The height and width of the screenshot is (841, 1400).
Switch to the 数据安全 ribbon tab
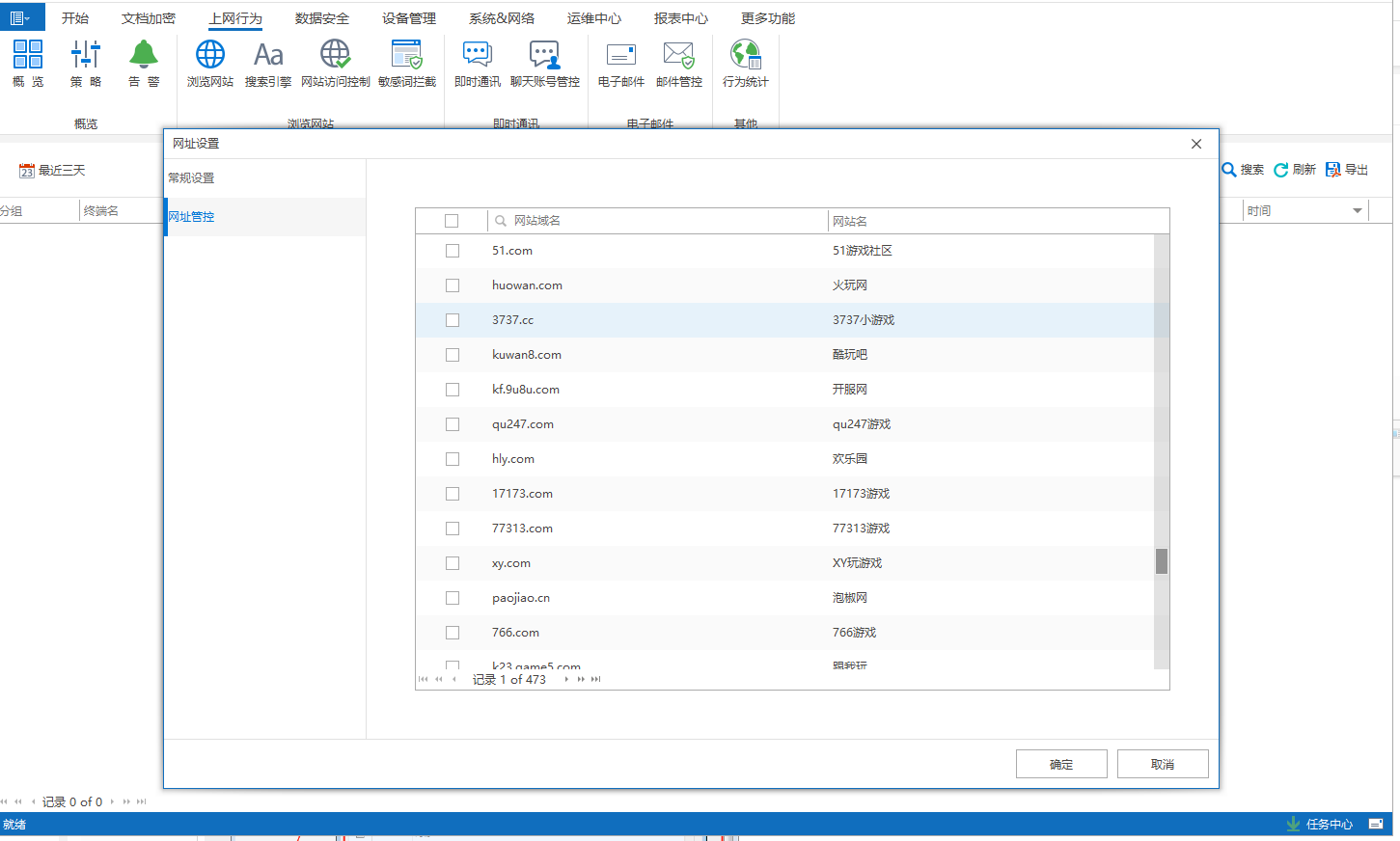click(x=321, y=18)
